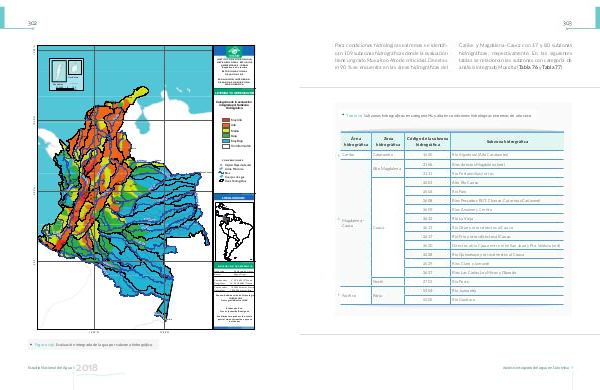The width and height of the screenshot is (600, 390).
Task: Click the Figura caption label below the map
Action: (44, 345)
